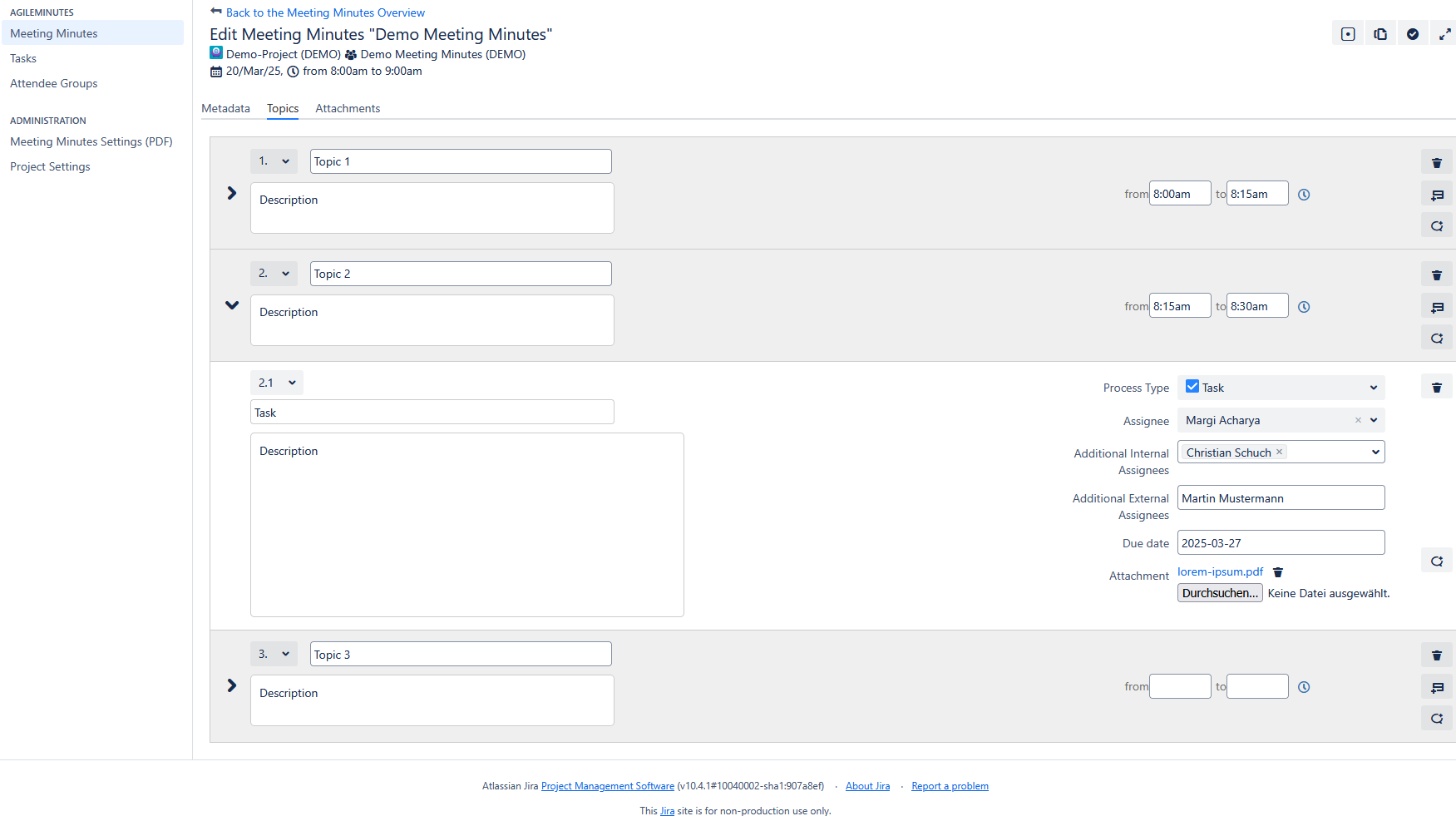Click Topic 1 from time 8:00am field
Image resolution: width=1456 pixels, height=816 pixels.
tap(1180, 194)
